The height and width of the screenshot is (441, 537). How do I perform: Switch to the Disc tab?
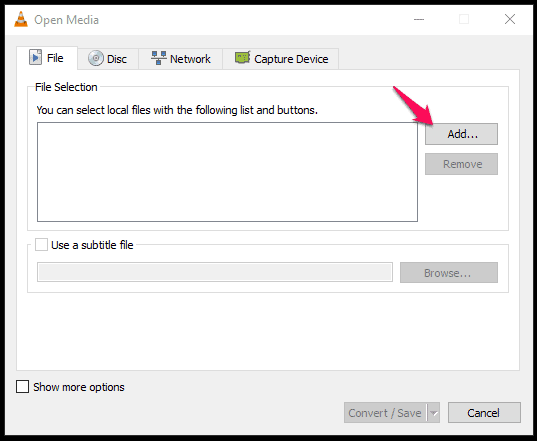click(x=108, y=59)
